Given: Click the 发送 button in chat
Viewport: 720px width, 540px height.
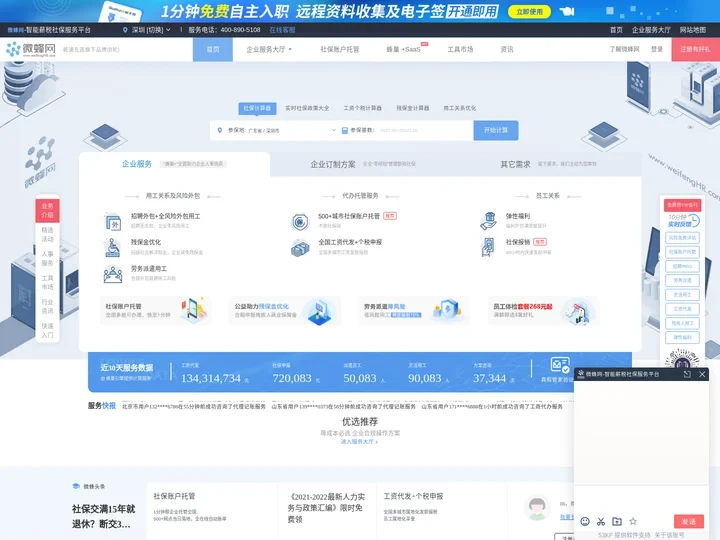Looking at the screenshot, I should tap(688, 521).
